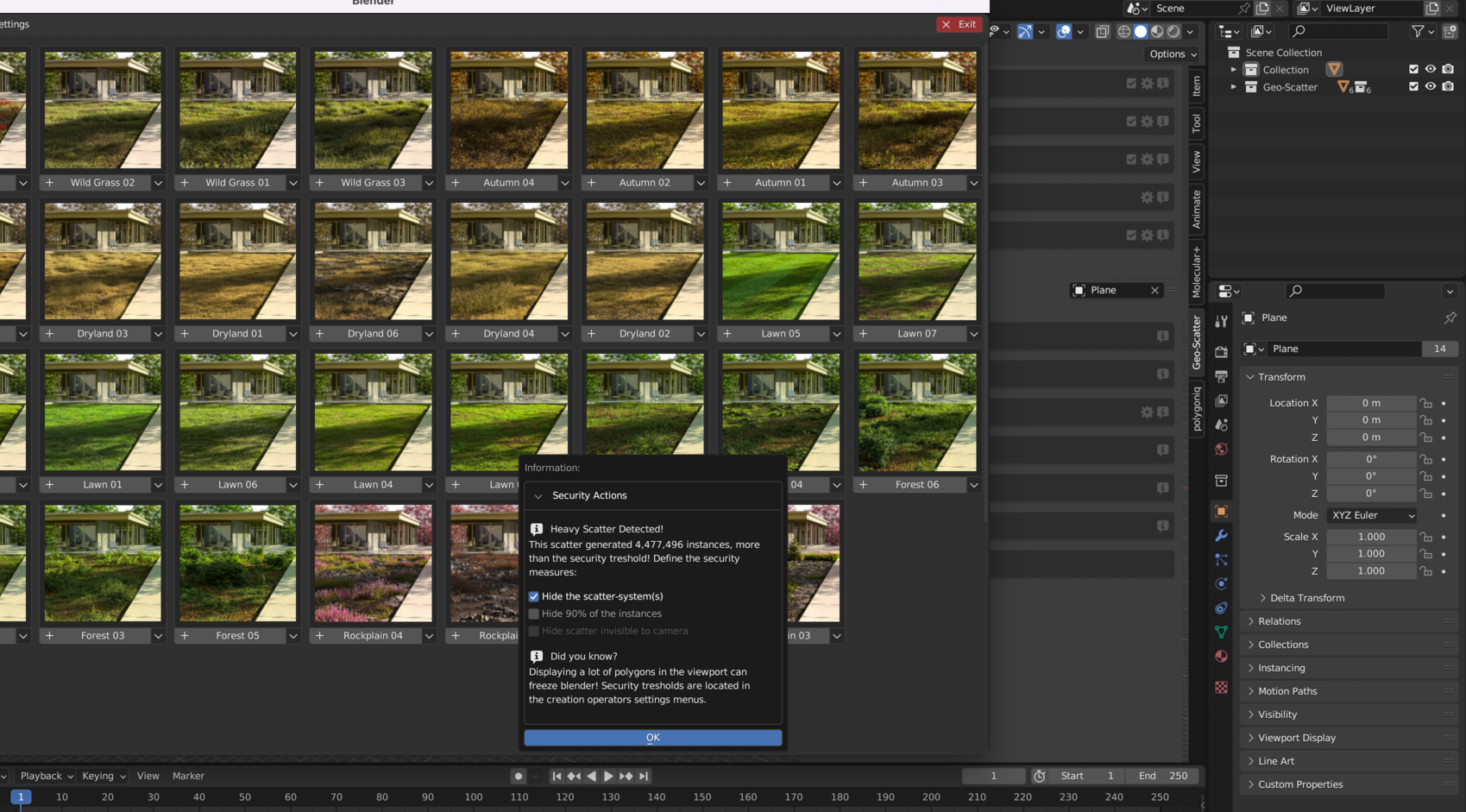This screenshot has width=1466, height=812.
Task: Lock the Location X value
Action: (x=1426, y=403)
